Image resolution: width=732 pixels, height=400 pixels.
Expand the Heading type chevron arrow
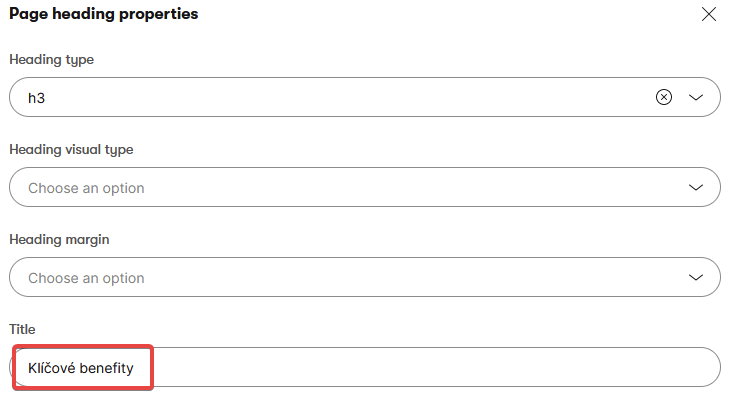tap(697, 97)
